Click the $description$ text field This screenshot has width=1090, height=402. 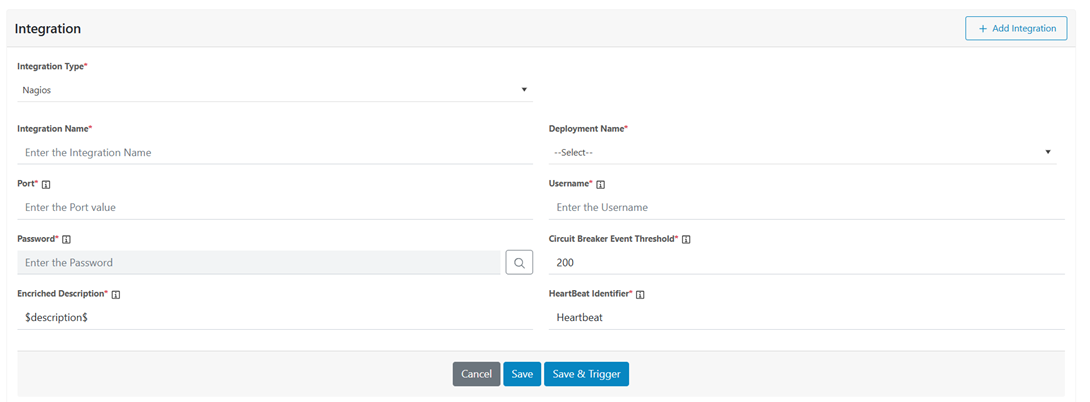coord(274,317)
